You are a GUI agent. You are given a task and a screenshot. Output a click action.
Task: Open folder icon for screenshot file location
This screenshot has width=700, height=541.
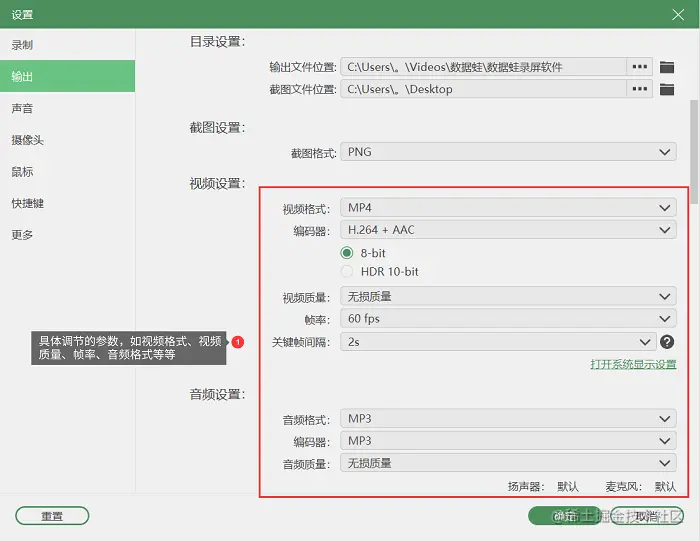(x=667, y=89)
